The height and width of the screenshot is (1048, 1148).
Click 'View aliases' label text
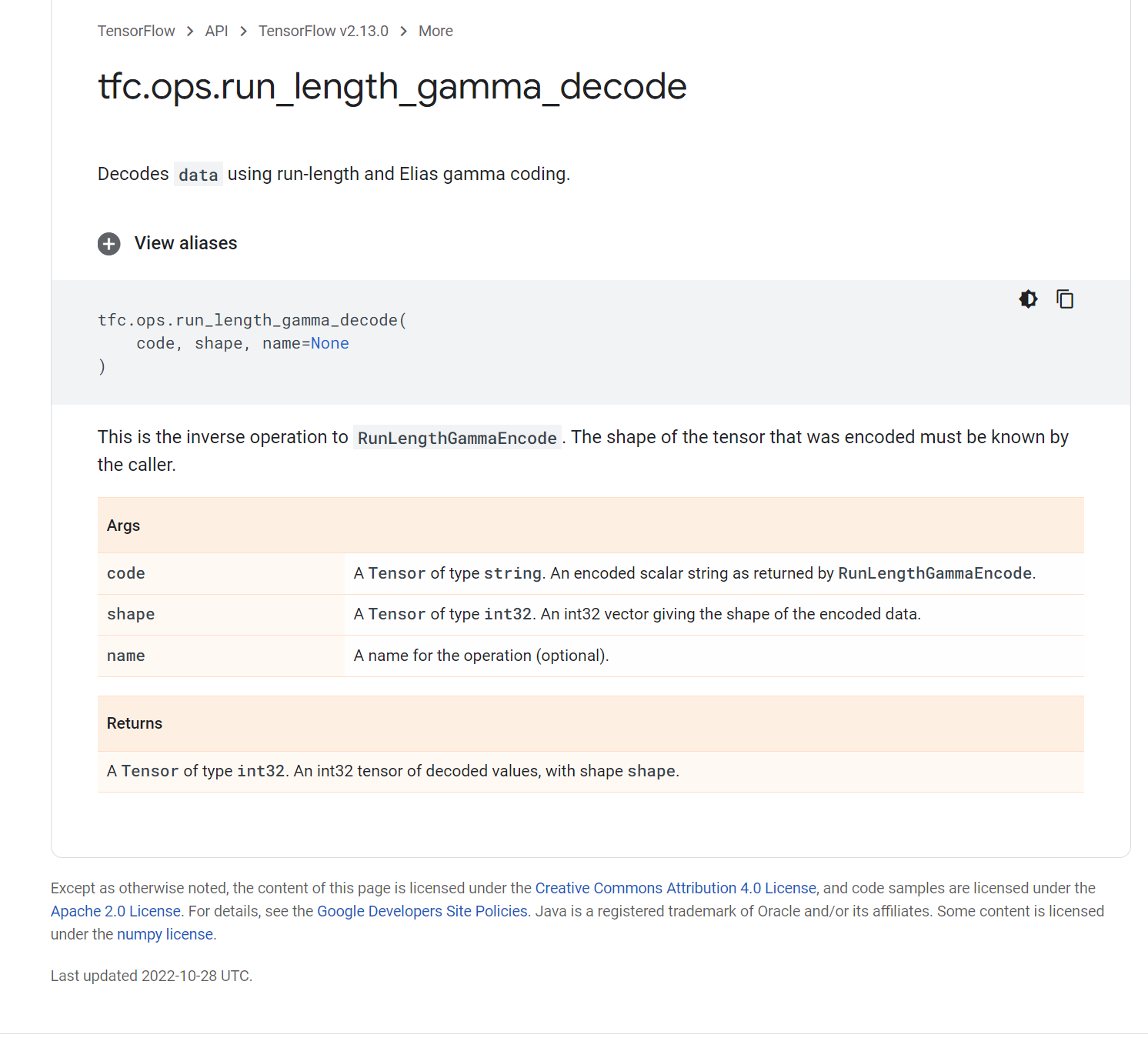click(185, 243)
